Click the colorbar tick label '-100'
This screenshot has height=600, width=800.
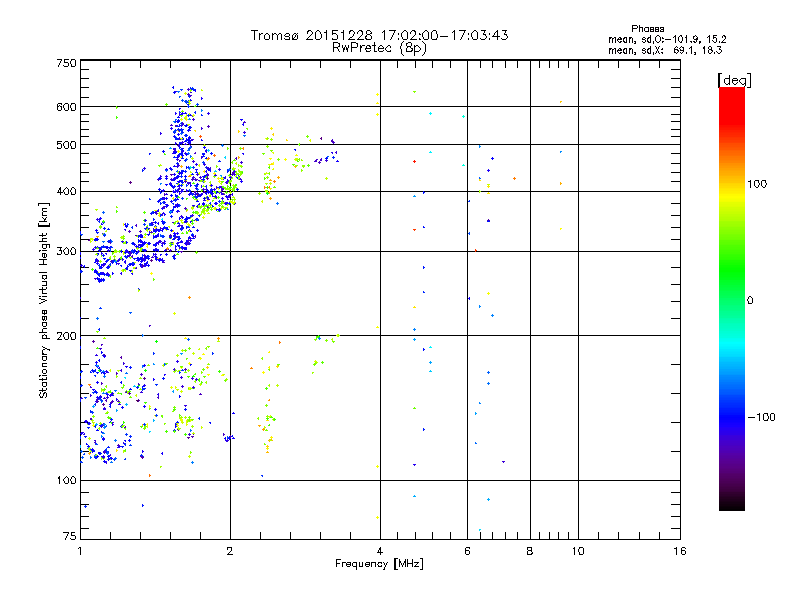761,417
